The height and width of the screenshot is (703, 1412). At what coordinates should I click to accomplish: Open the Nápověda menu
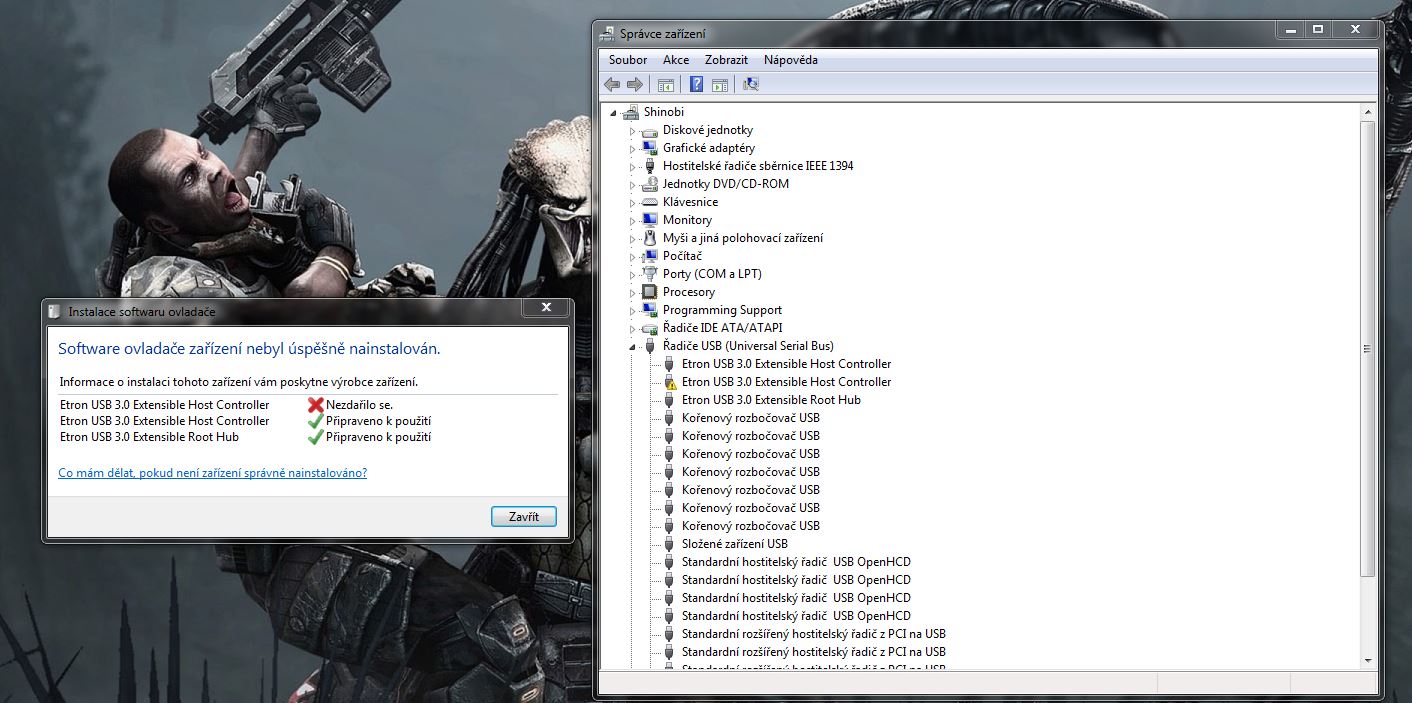click(791, 60)
